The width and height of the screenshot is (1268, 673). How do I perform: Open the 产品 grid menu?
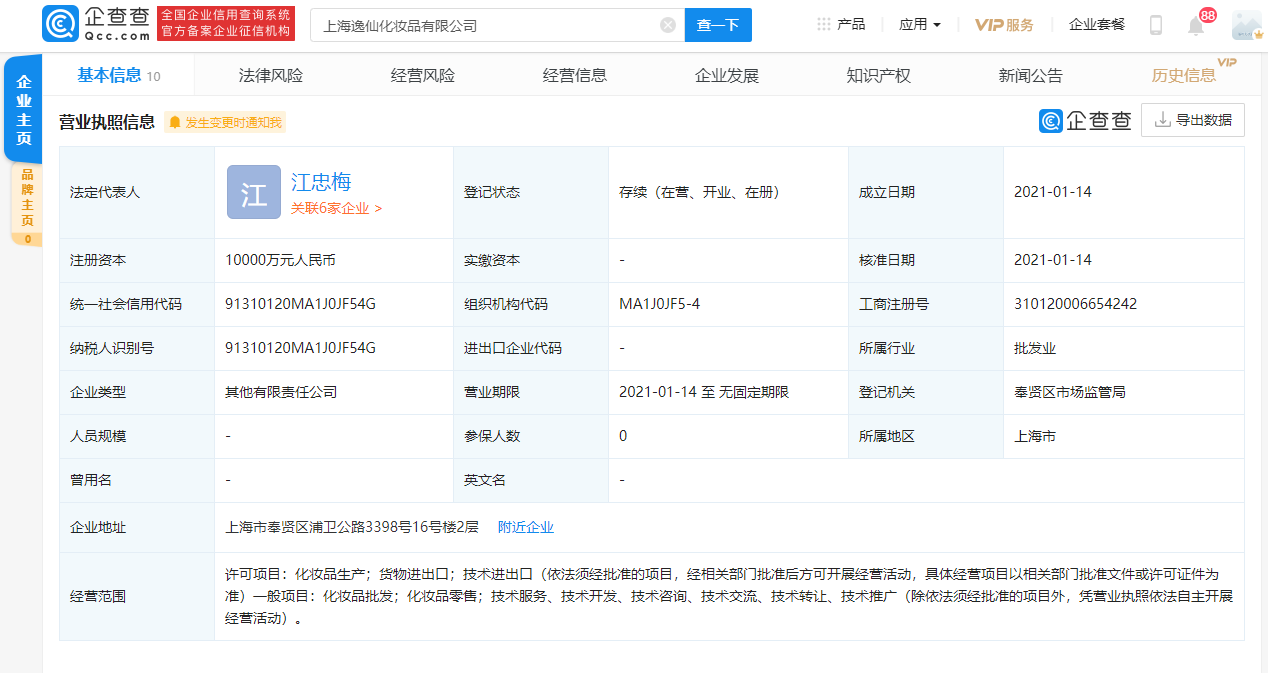pos(841,24)
